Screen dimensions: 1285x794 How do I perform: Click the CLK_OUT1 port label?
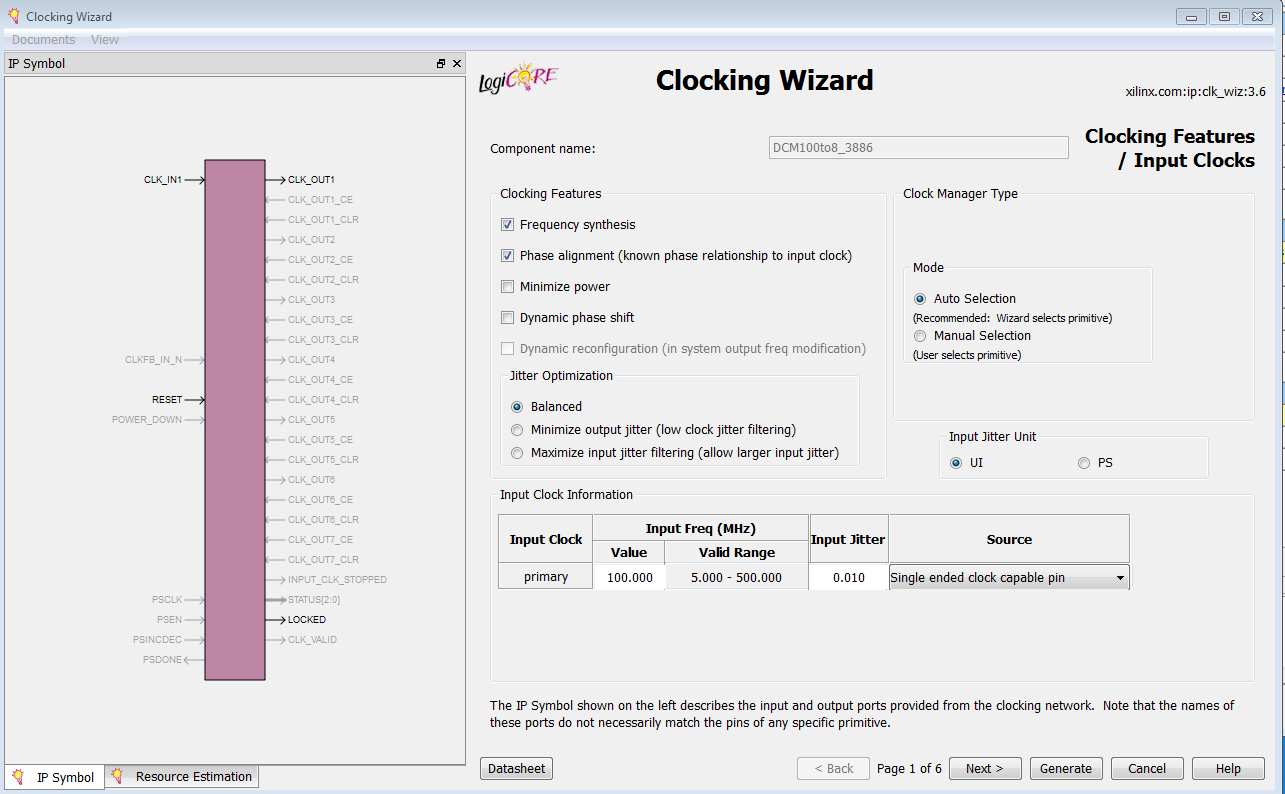311,180
